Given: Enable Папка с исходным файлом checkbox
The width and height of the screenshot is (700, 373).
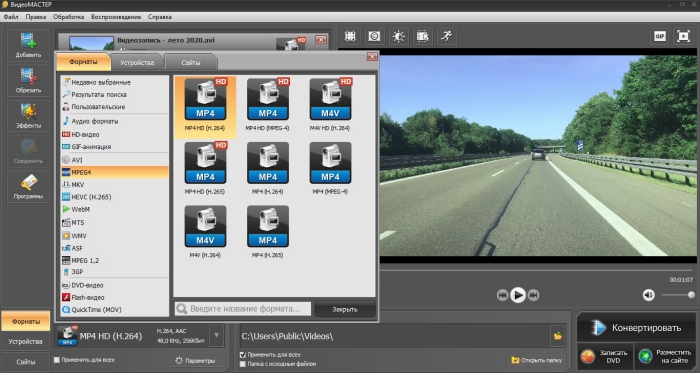Looking at the screenshot, I should (242, 364).
